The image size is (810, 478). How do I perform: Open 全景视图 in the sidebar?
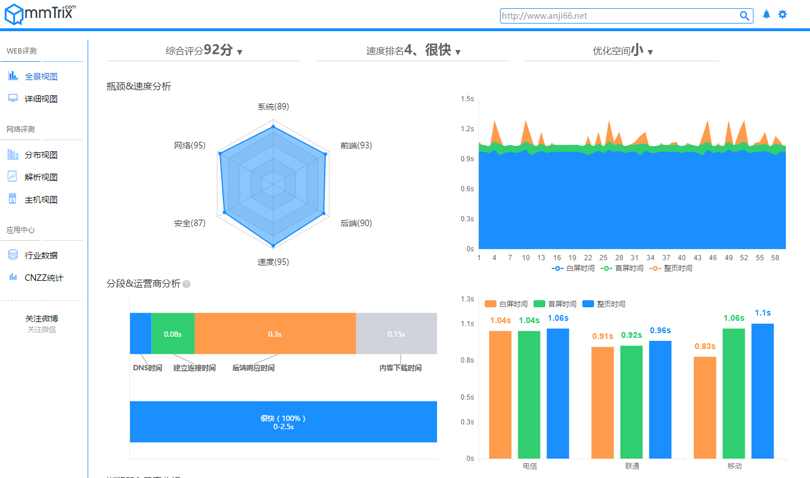(x=41, y=76)
